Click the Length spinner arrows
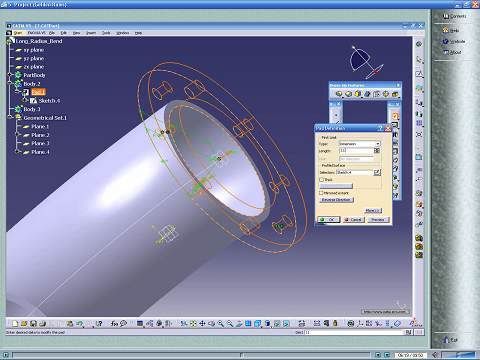Image resolution: width=480 pixels, height=360 pixels. click(377, 151)
